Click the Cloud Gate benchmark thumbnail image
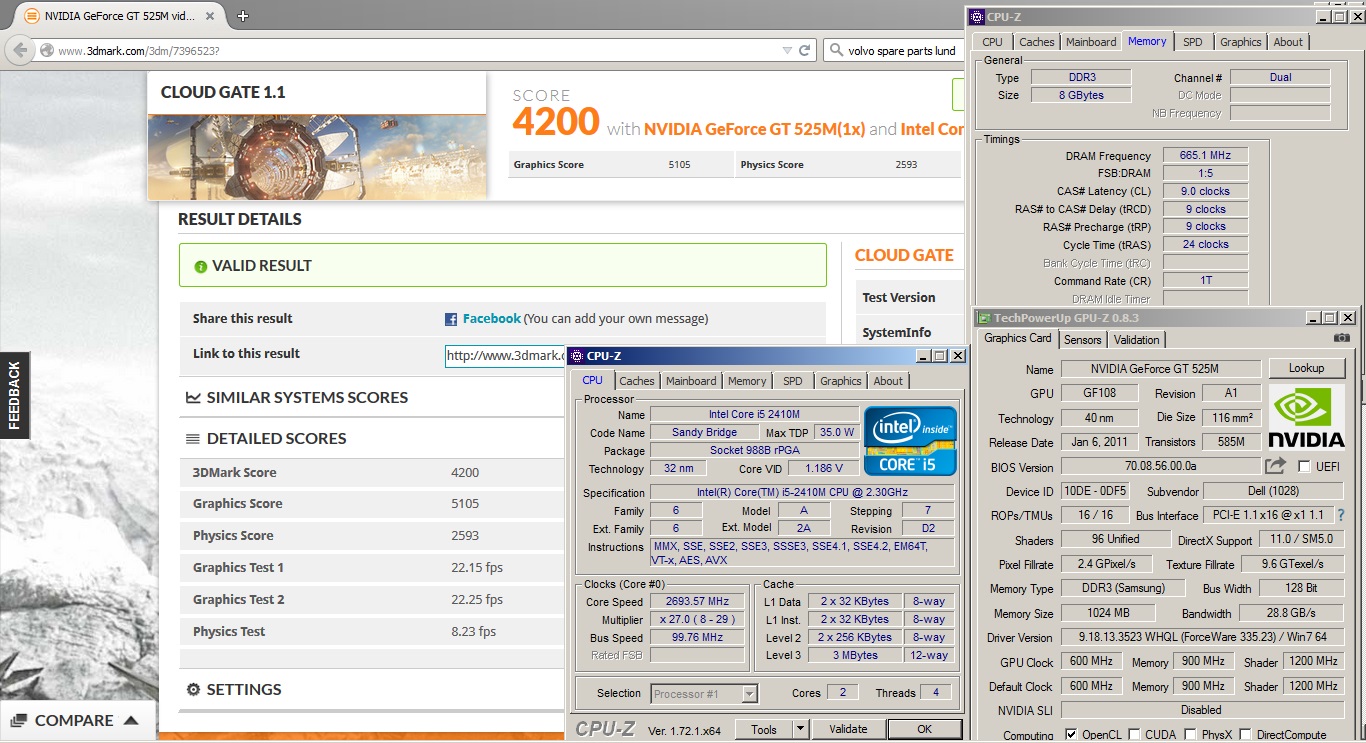 click(317, 156)
